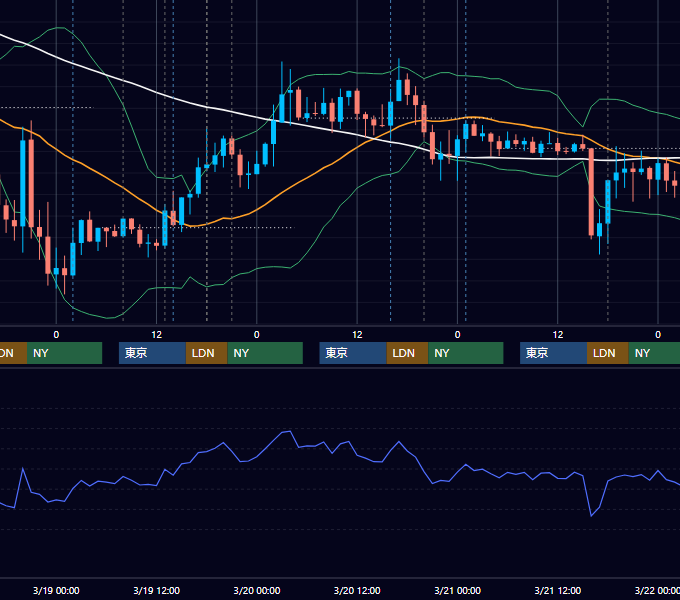This screenshot has height=600, width=680.
Task: Select the NY block spanning 3/22 00:00
Action: (654, 353)
